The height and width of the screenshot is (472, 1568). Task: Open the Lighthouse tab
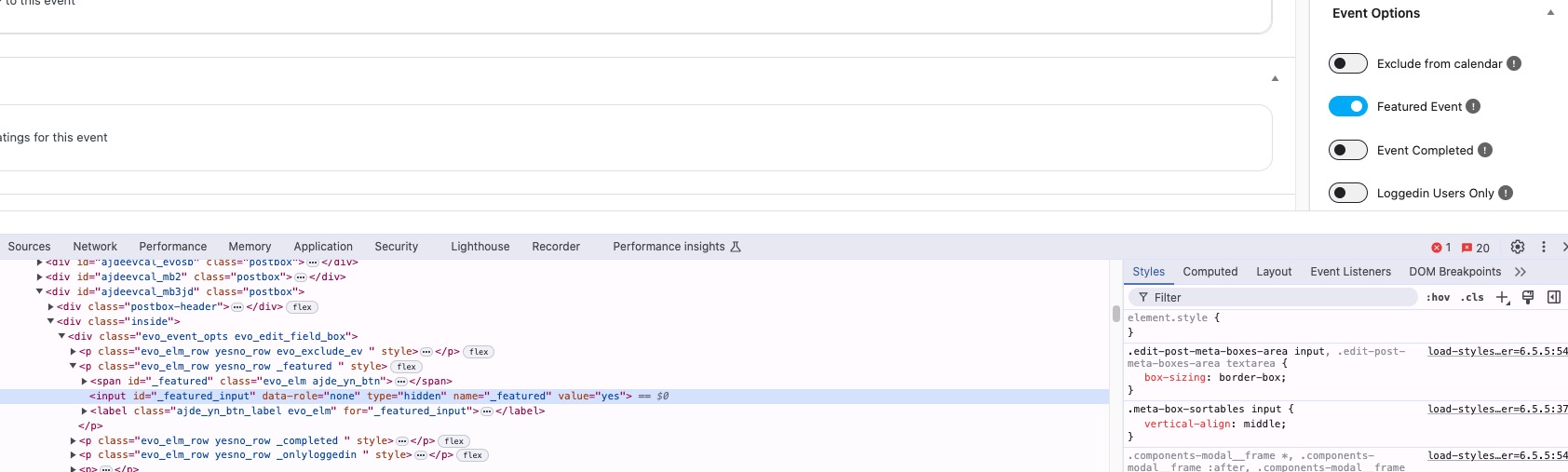(x=480, y=247)
